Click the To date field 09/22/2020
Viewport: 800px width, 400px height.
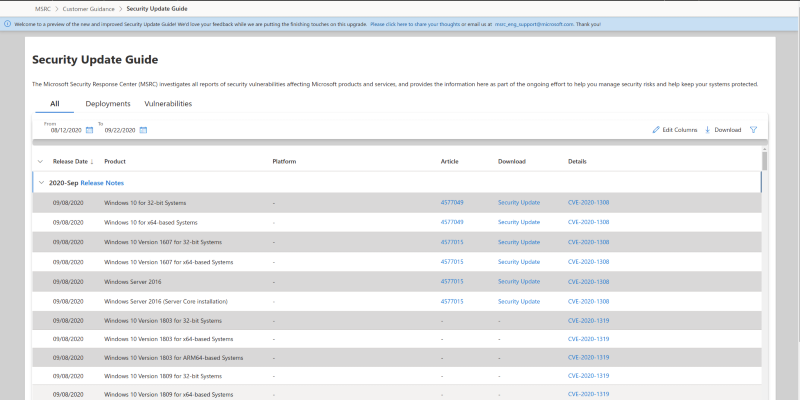point(120,130)
